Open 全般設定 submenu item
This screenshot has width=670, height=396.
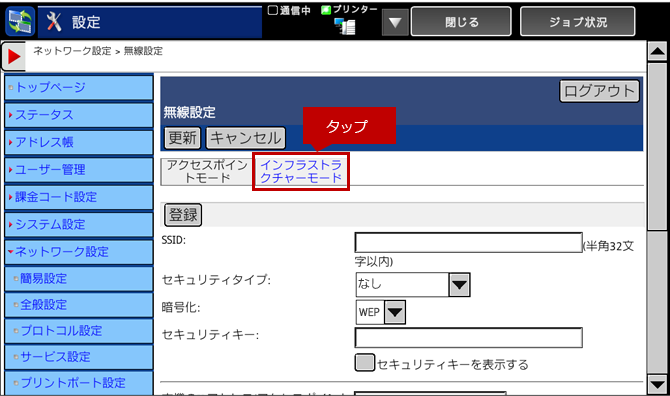click(x=79, y=305)
